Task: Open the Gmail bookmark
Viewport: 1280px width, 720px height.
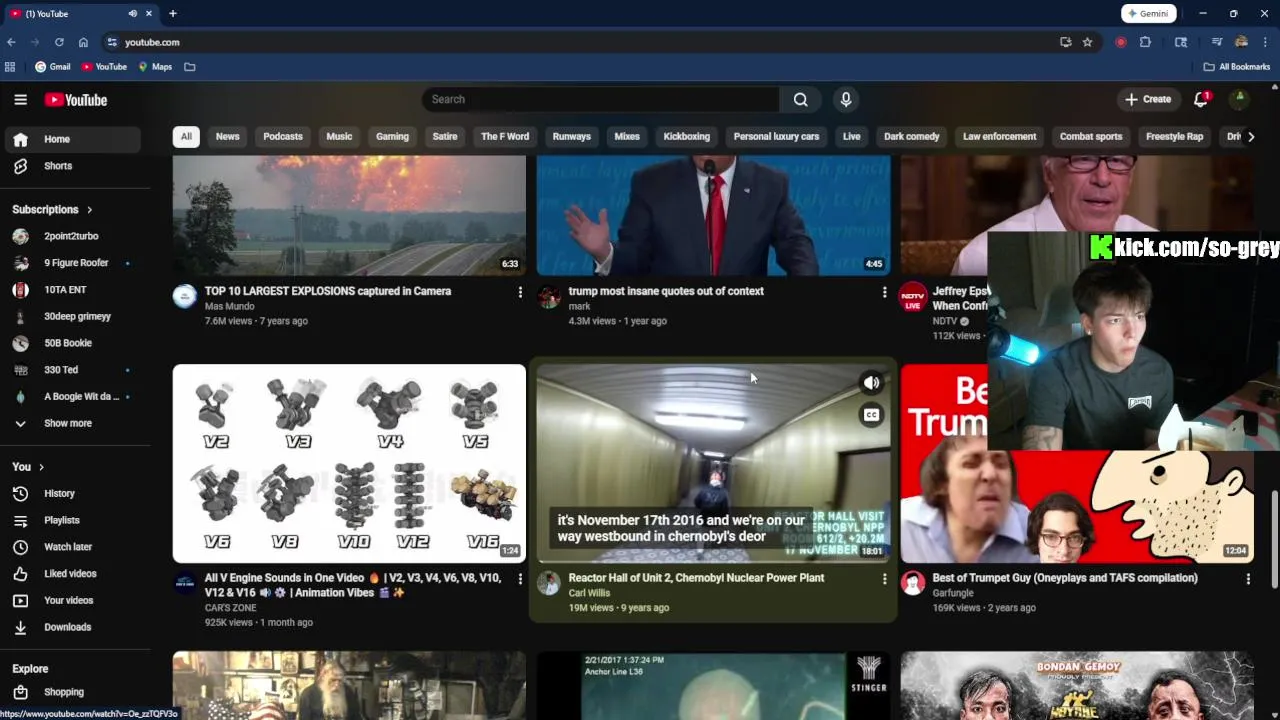Action: point(53,67)
